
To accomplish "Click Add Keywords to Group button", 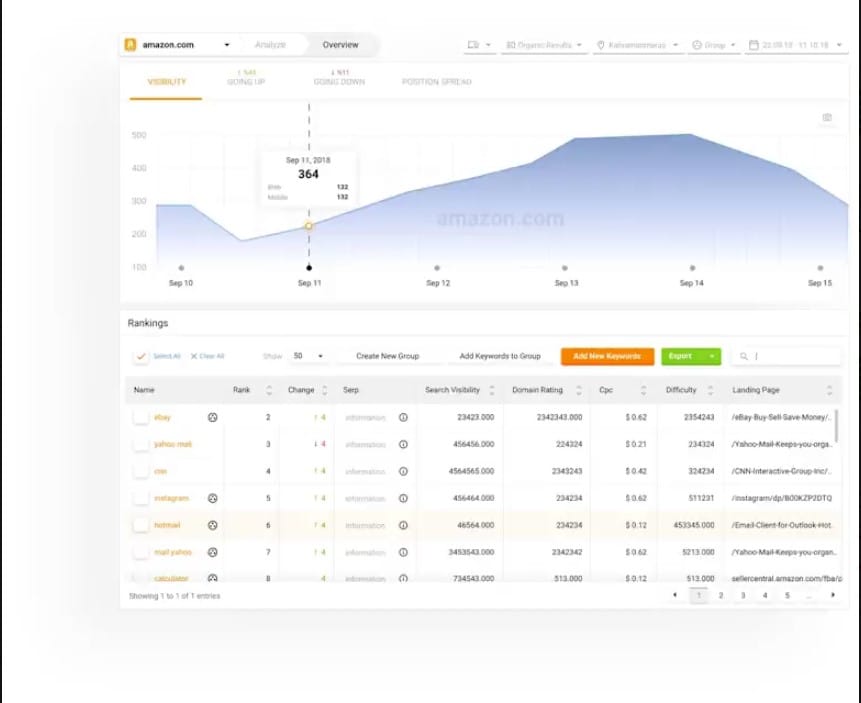I will click(500, 356).
